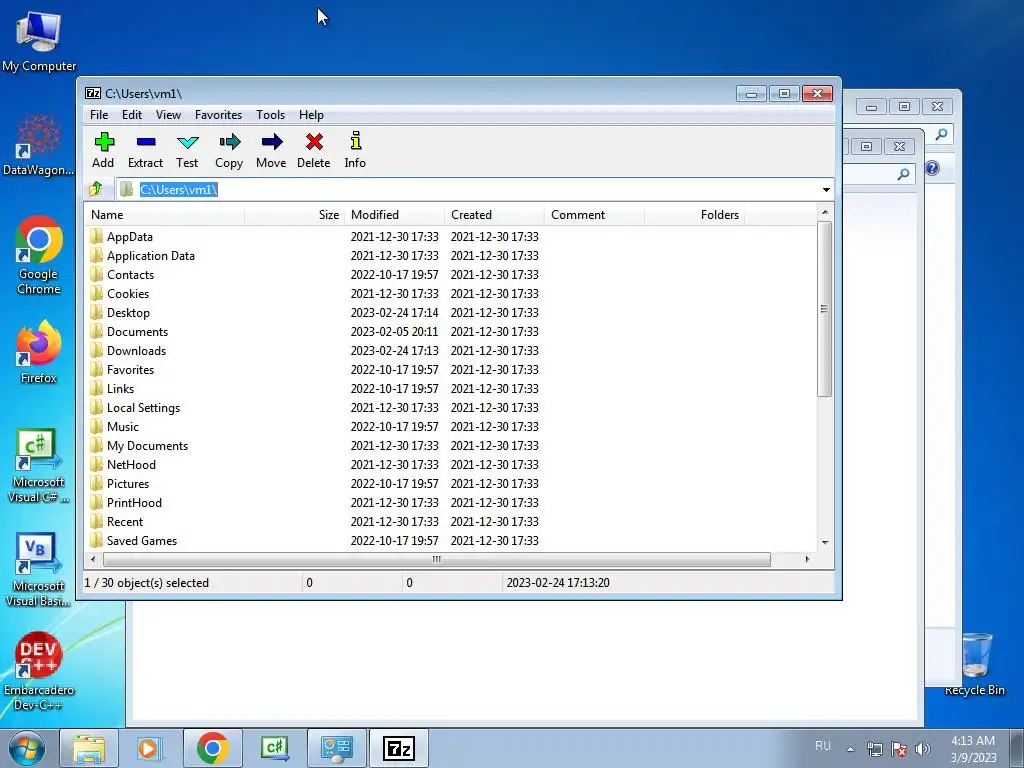Click the RU language indicator

823,746
